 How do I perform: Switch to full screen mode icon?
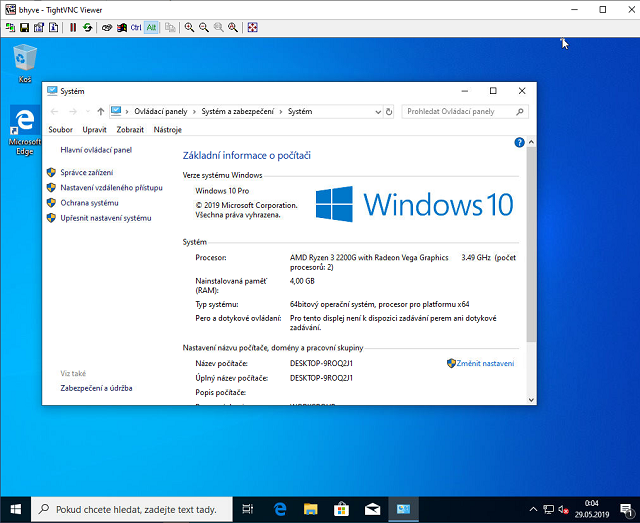coord(253,28)
